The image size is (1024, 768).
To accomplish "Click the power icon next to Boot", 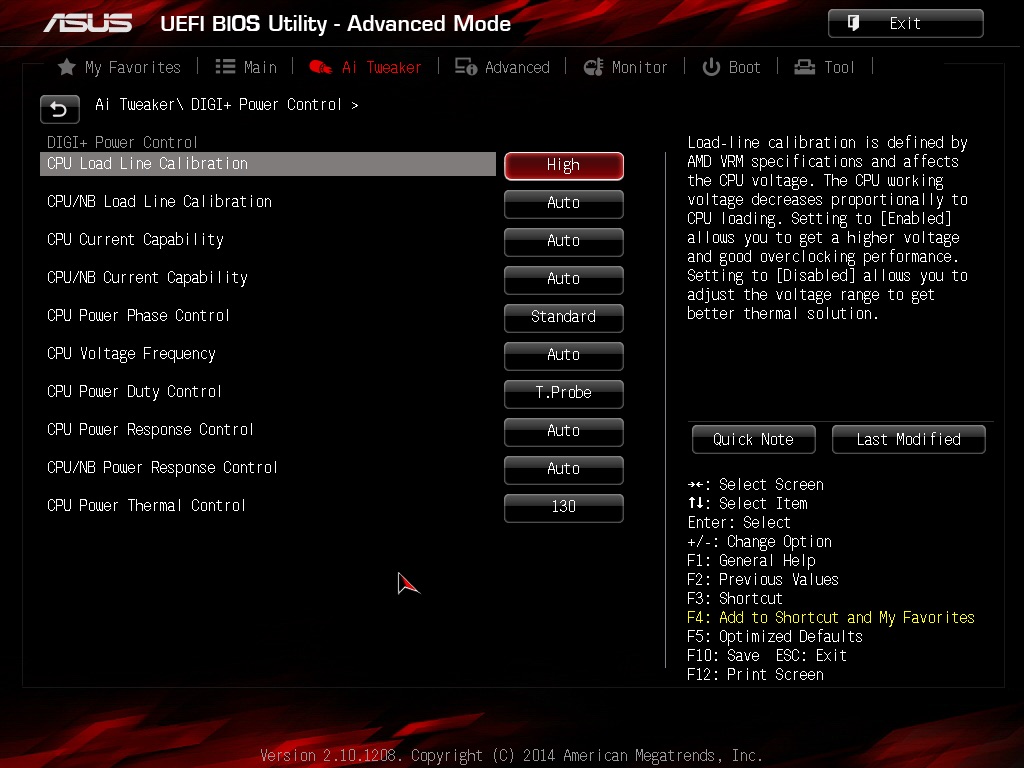I will pyautogui.click(x=711, y=67).
